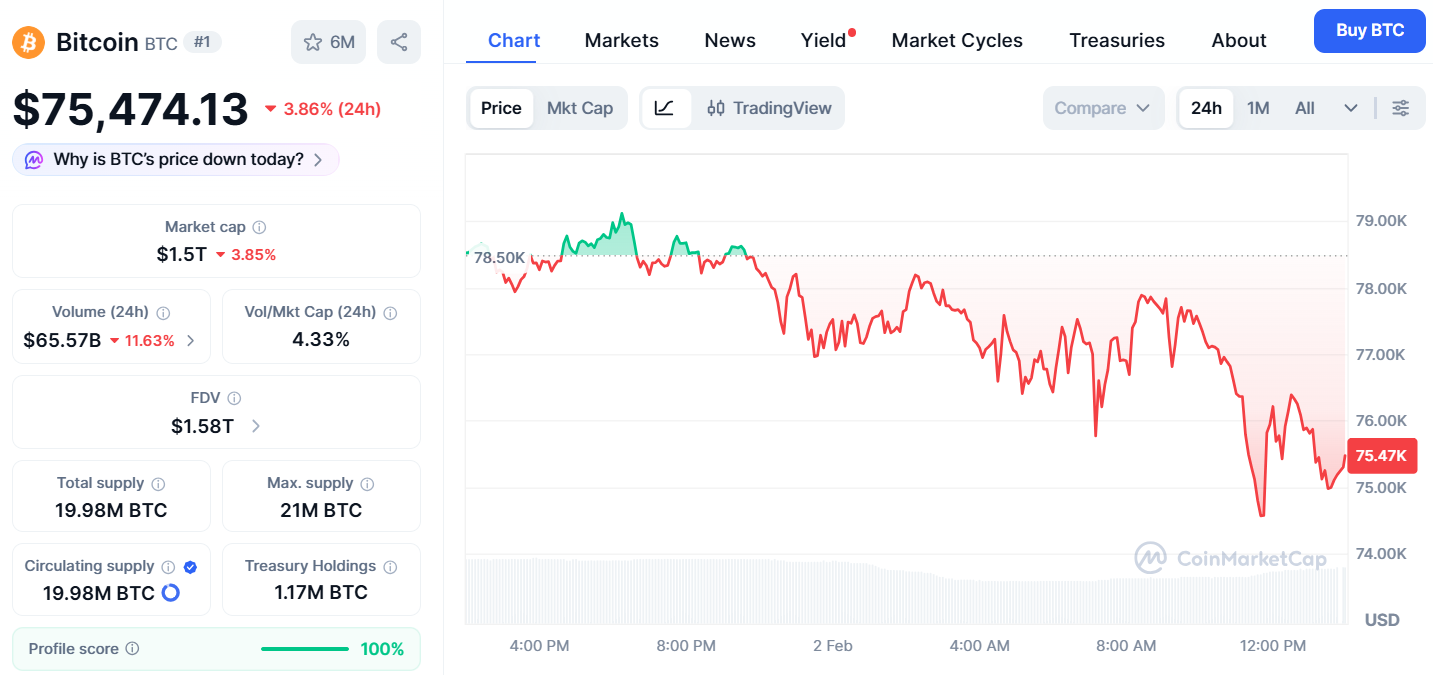Expand more time range options chevron
This screenshot has height=675, width=1433.
(x=1351, y=108)
